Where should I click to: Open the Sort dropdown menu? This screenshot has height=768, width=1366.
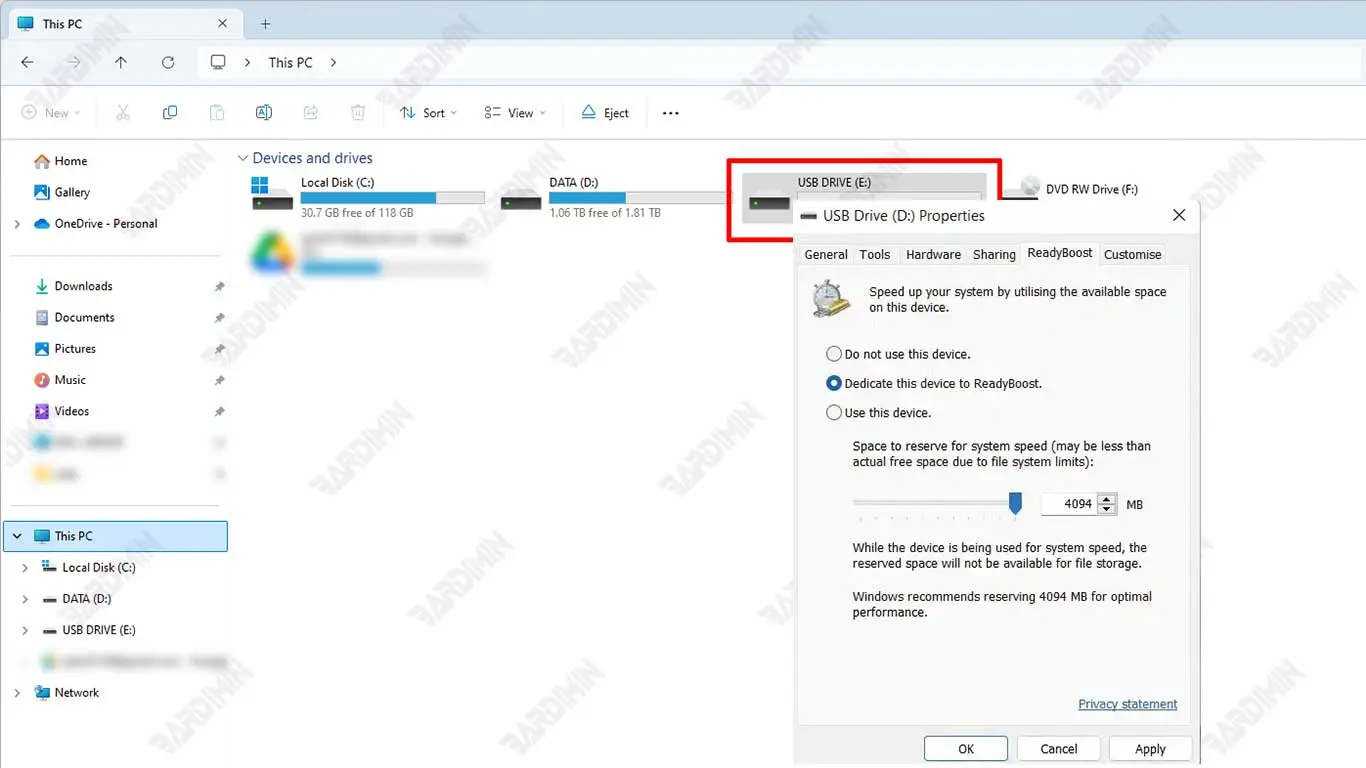(x=428, y=113)
